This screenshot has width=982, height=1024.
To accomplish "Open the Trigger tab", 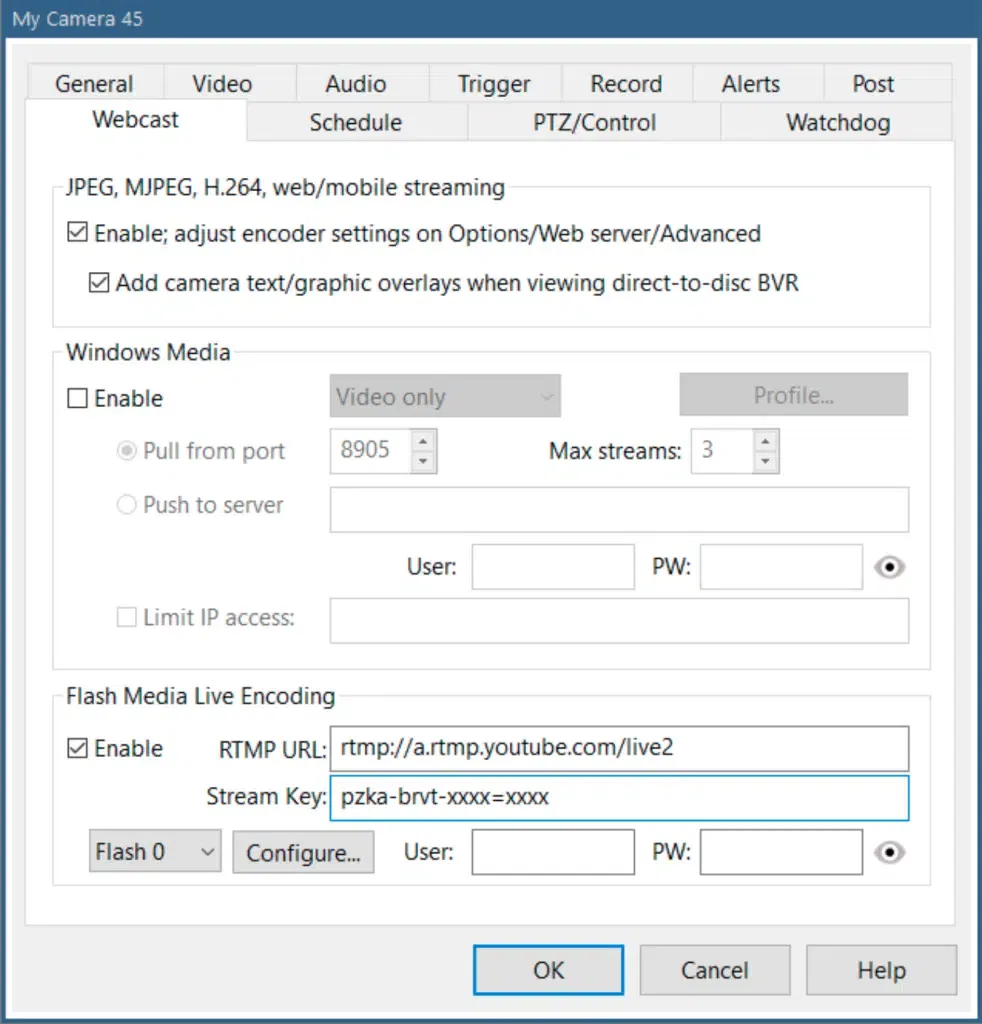I will click(x=494, y=84).
